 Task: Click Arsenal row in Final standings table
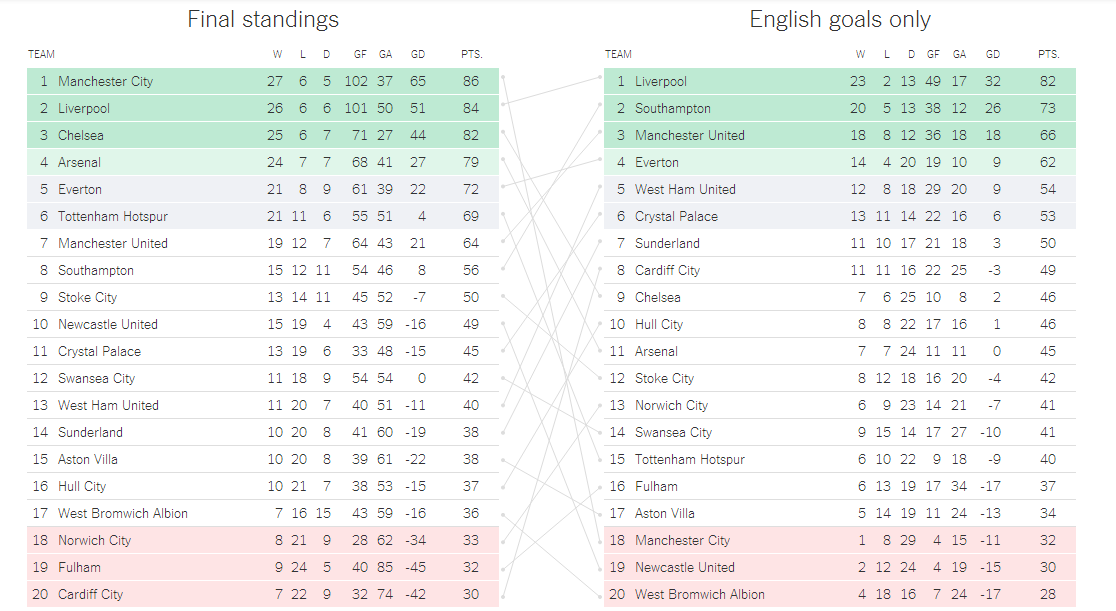point(263,162)
